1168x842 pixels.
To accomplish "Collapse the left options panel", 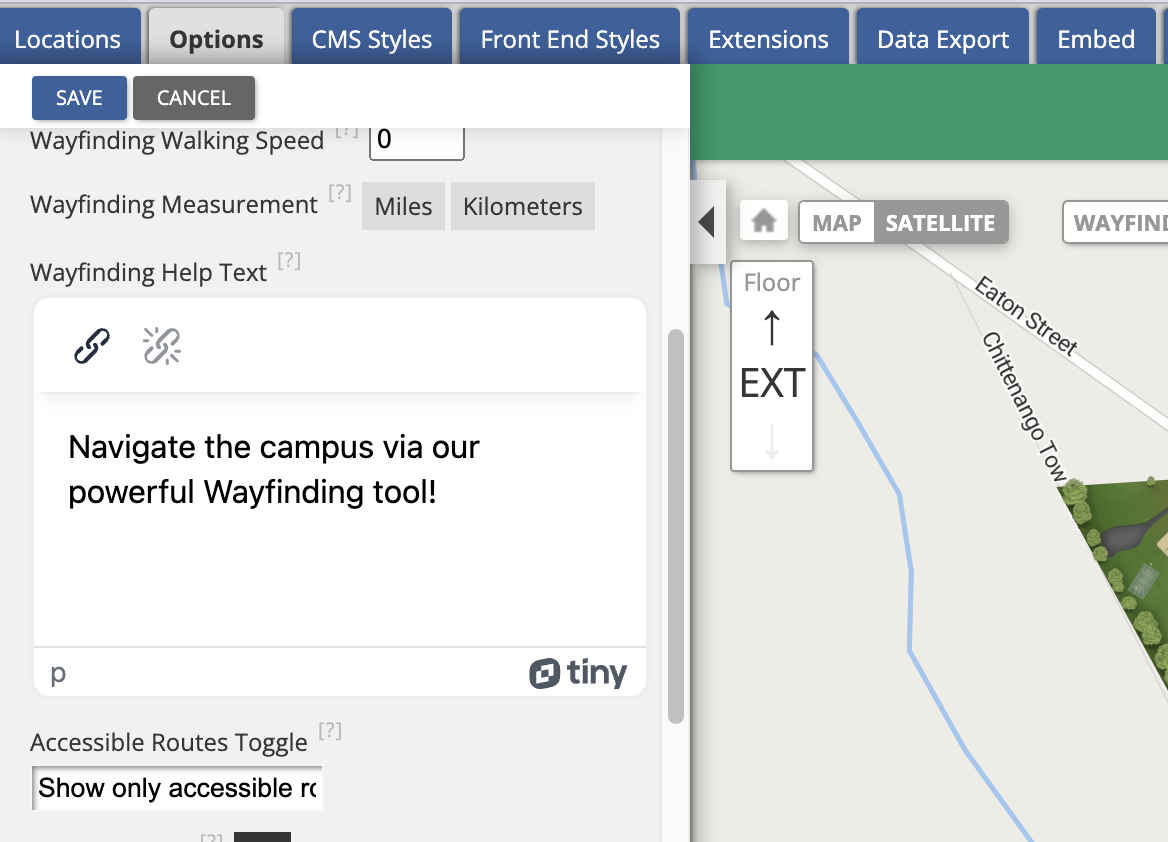I will [x=707, y=221].
